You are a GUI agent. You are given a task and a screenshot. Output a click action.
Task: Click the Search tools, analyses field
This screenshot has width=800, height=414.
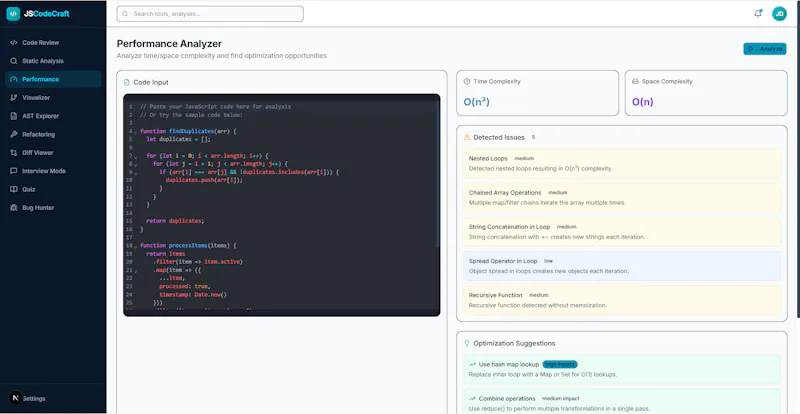point(210,14)
